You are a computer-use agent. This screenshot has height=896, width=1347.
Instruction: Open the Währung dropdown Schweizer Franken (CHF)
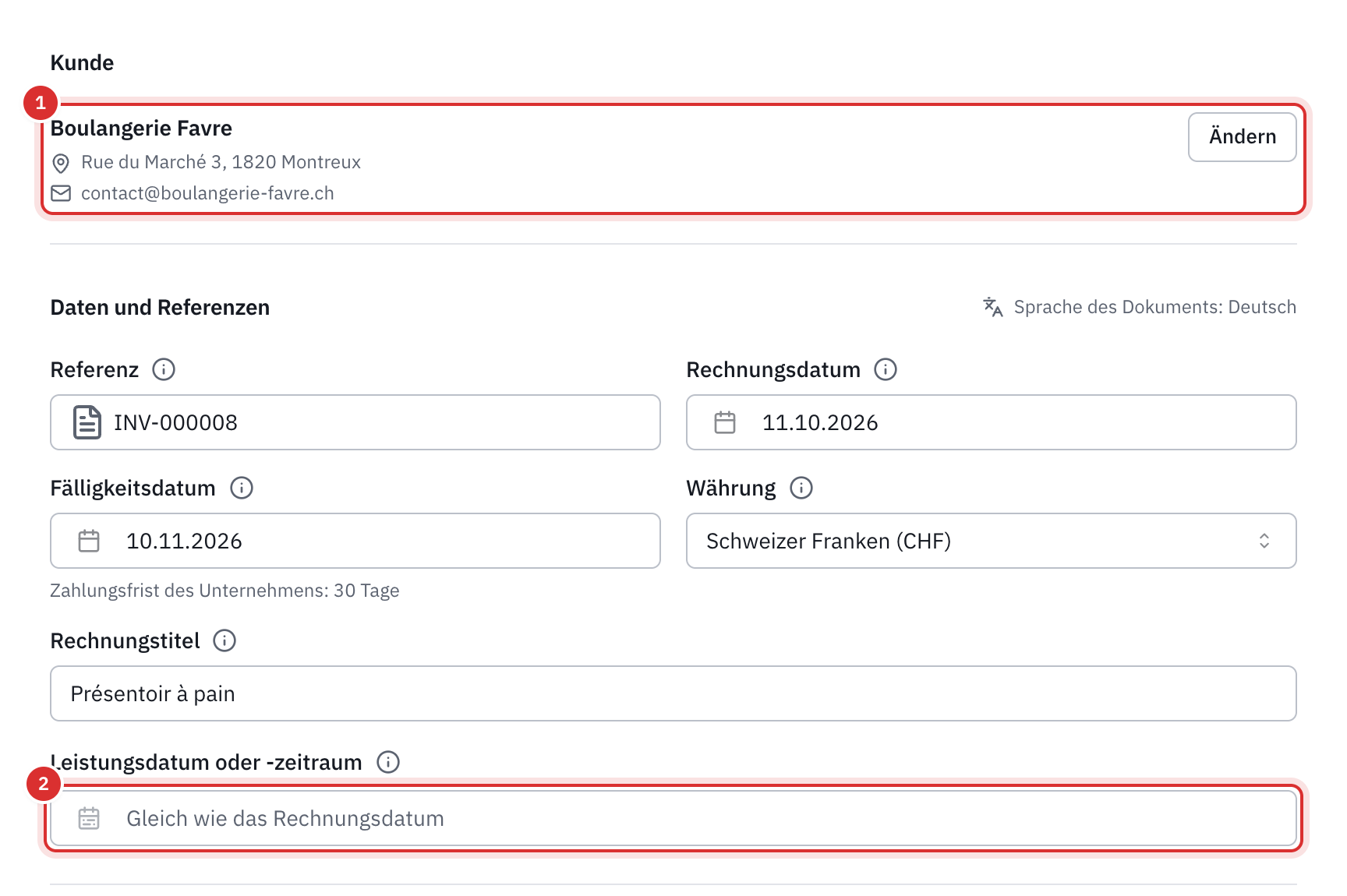point(991,541)
